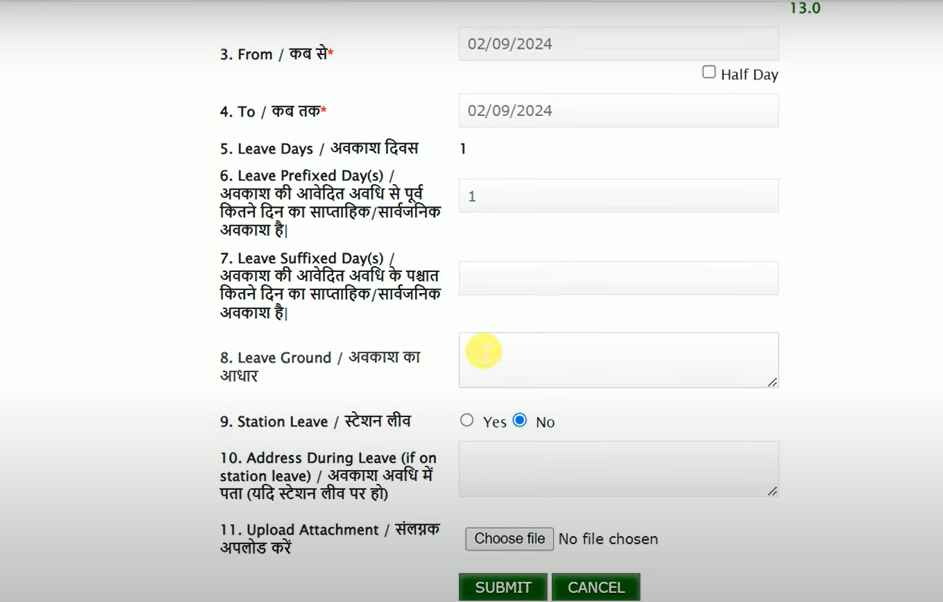Click the To date input field

[x=618, y=111]
